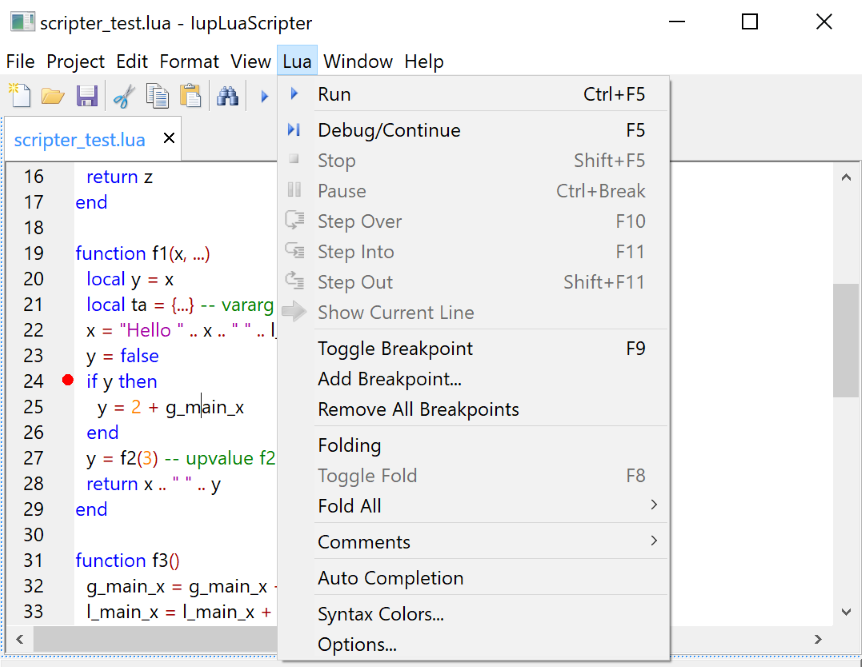Cut selection with the scissors icon
The height and width of the screenshot is (667, 862).
pyautogui.click(x=124, y=96)
